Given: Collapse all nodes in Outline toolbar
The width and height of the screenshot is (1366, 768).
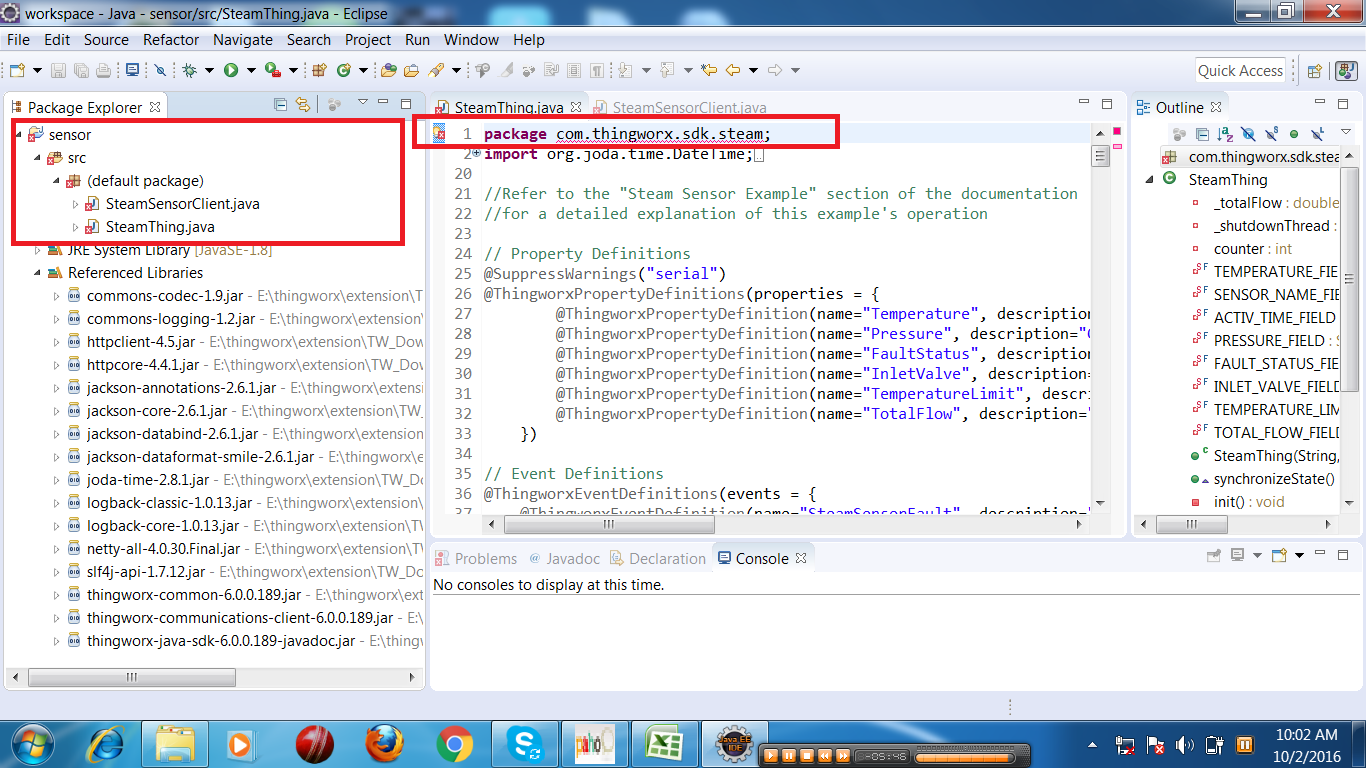Looking at the screenshot, I should coord(1203,134).
